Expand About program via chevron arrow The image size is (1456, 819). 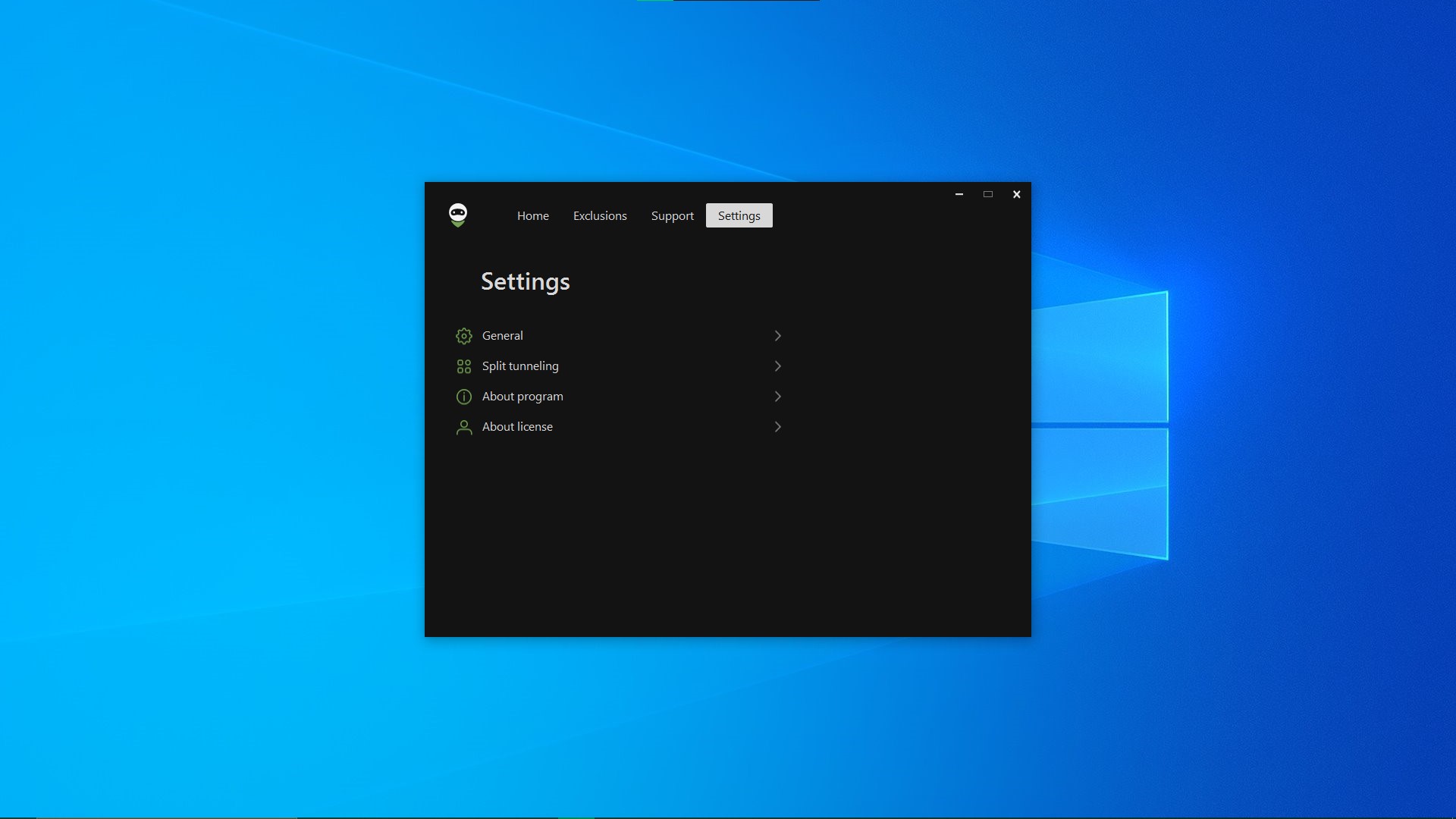point(777,397)
